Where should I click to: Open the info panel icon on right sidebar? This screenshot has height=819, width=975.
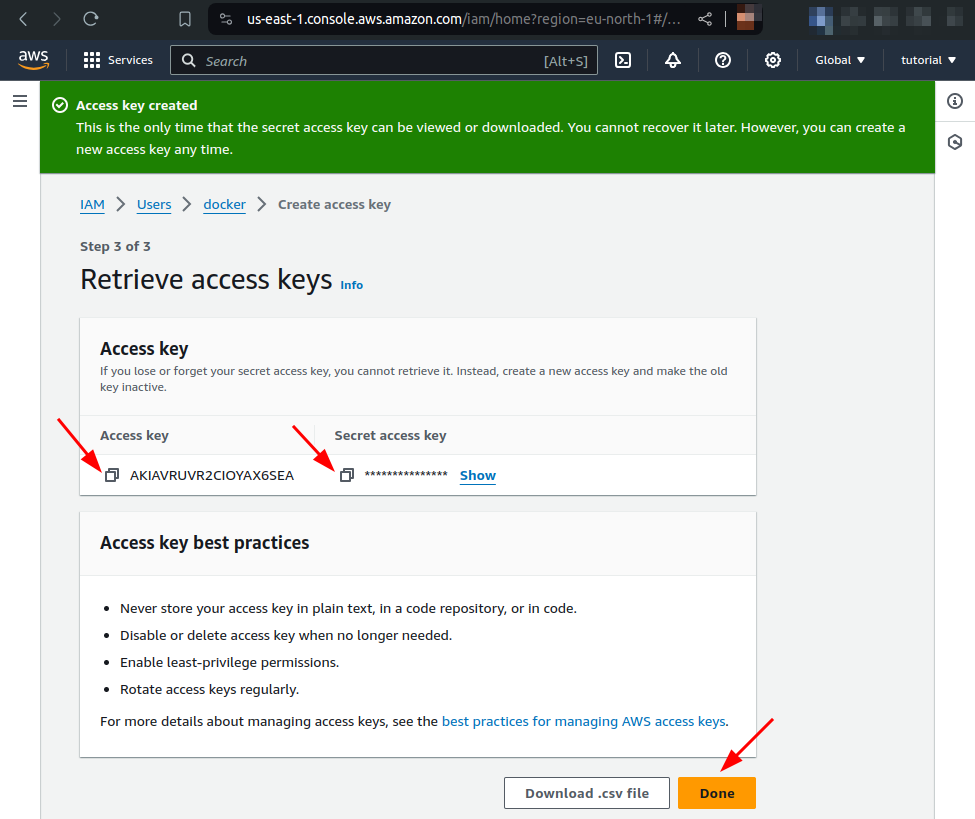coord(955,101)
